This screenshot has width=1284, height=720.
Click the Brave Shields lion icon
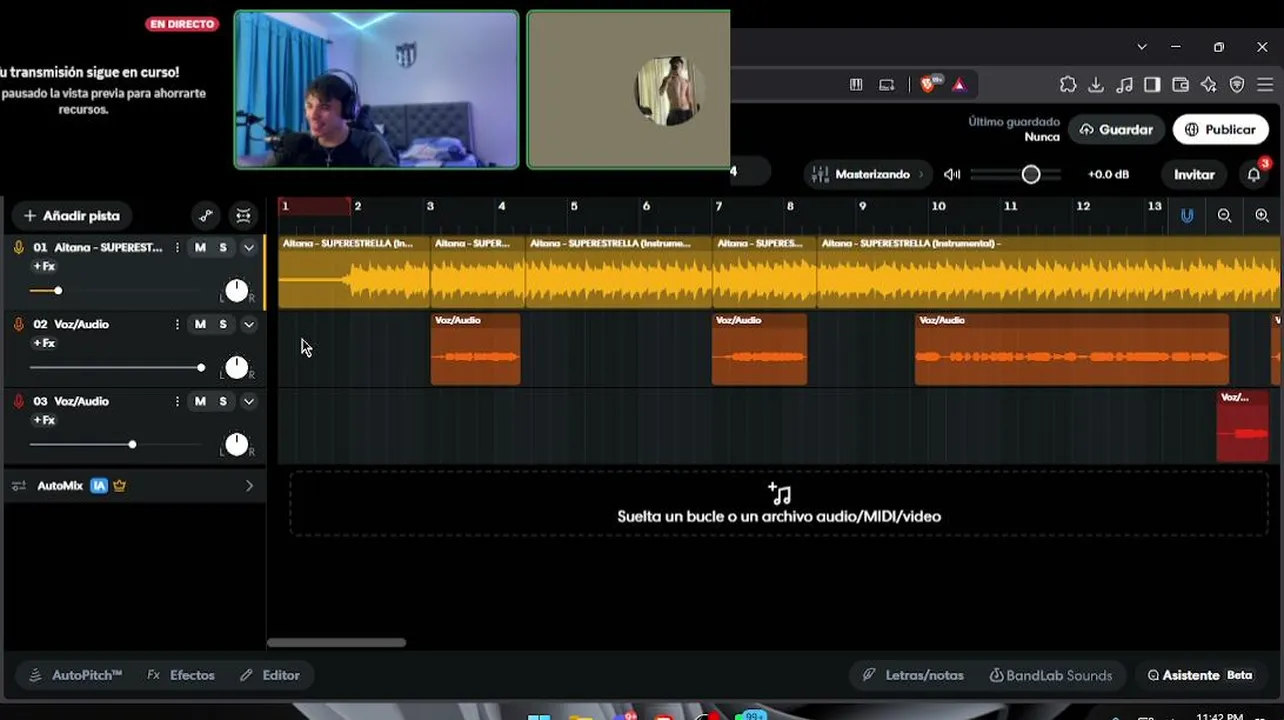point(929,84)
